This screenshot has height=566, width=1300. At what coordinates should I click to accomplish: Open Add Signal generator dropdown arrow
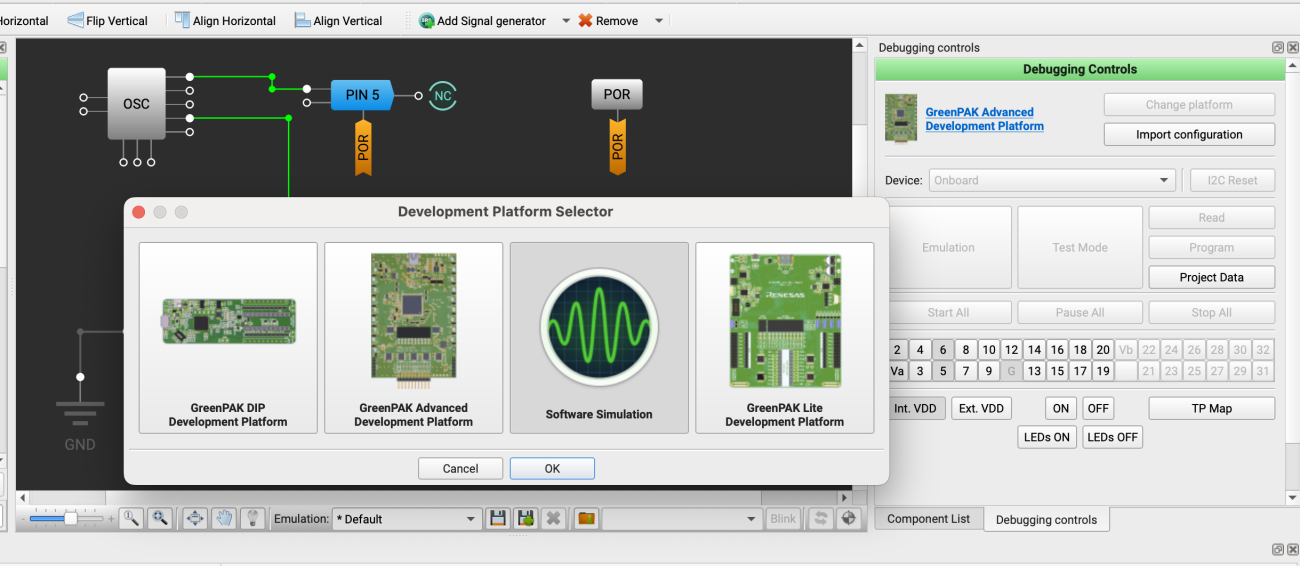(x=566, y=21)
